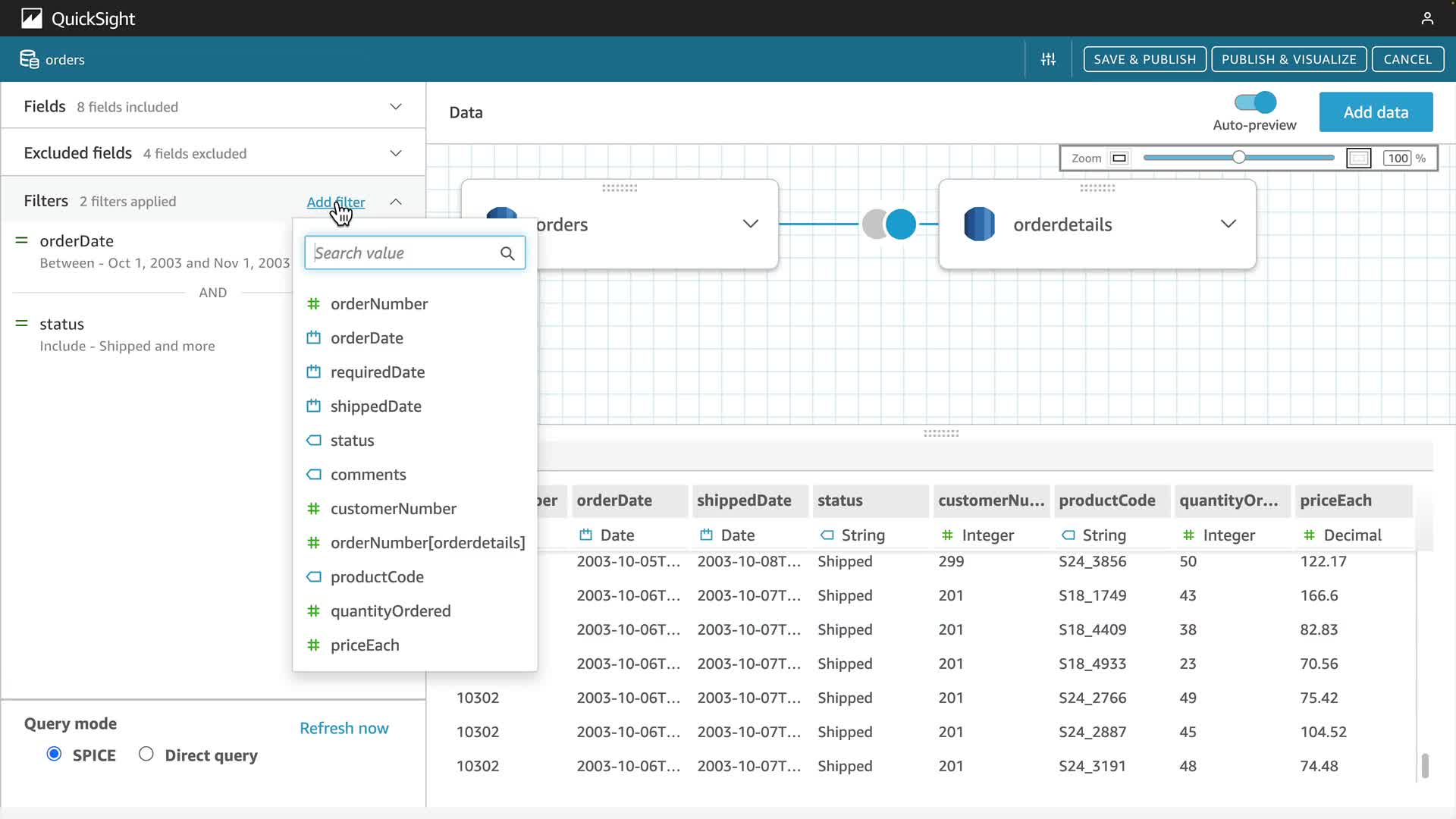Viewport: 1456px width, 819px height.
Task: Select the Direct query radio button
Action: [x=146, y=754]
